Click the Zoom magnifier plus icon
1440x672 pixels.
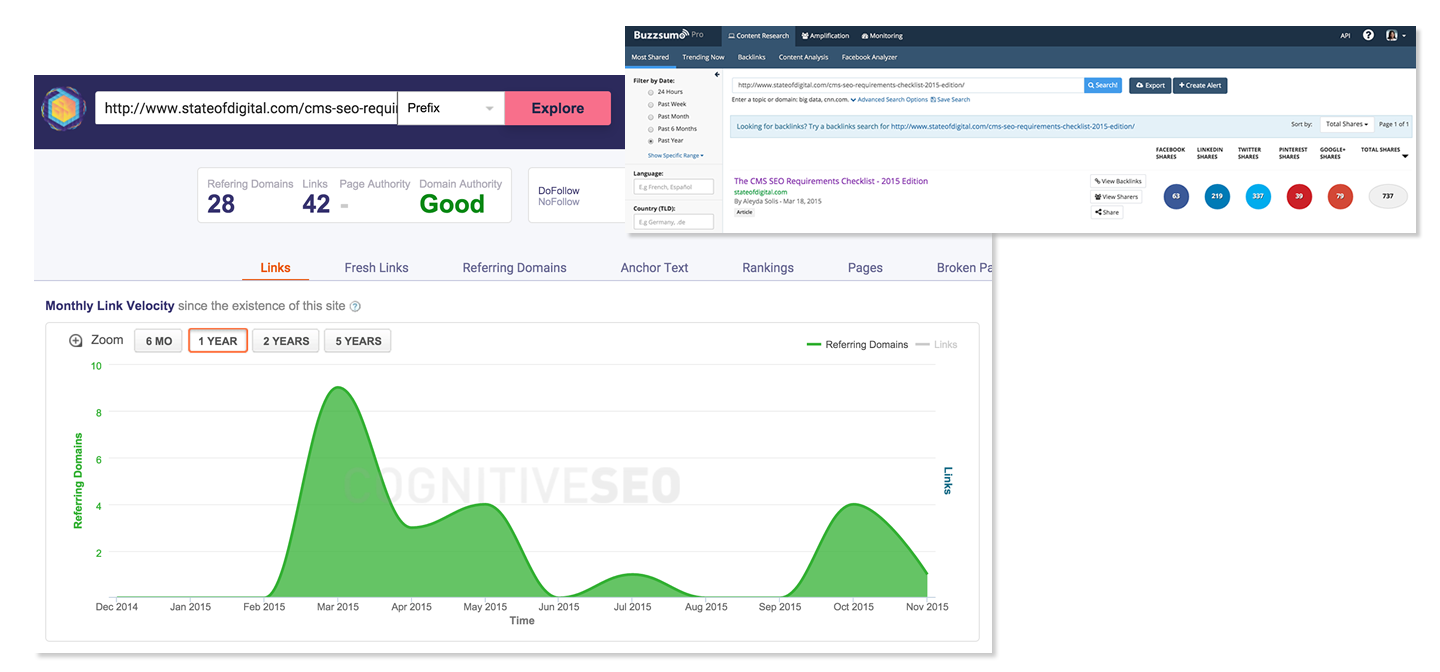[76, 341]
